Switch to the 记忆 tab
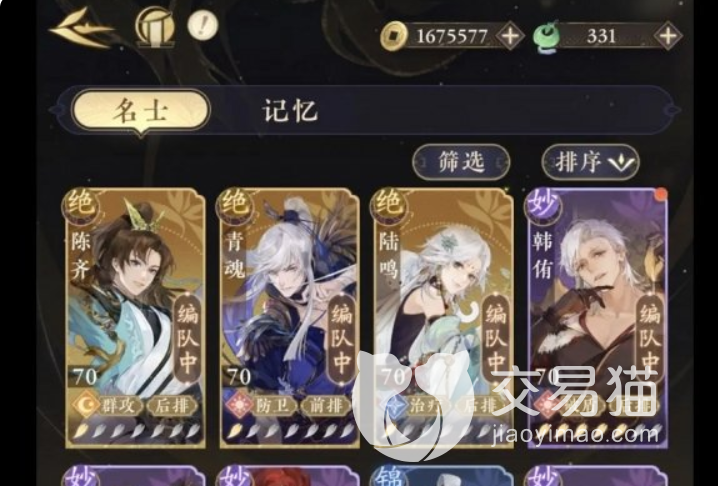718x486 pixels. 290,110
